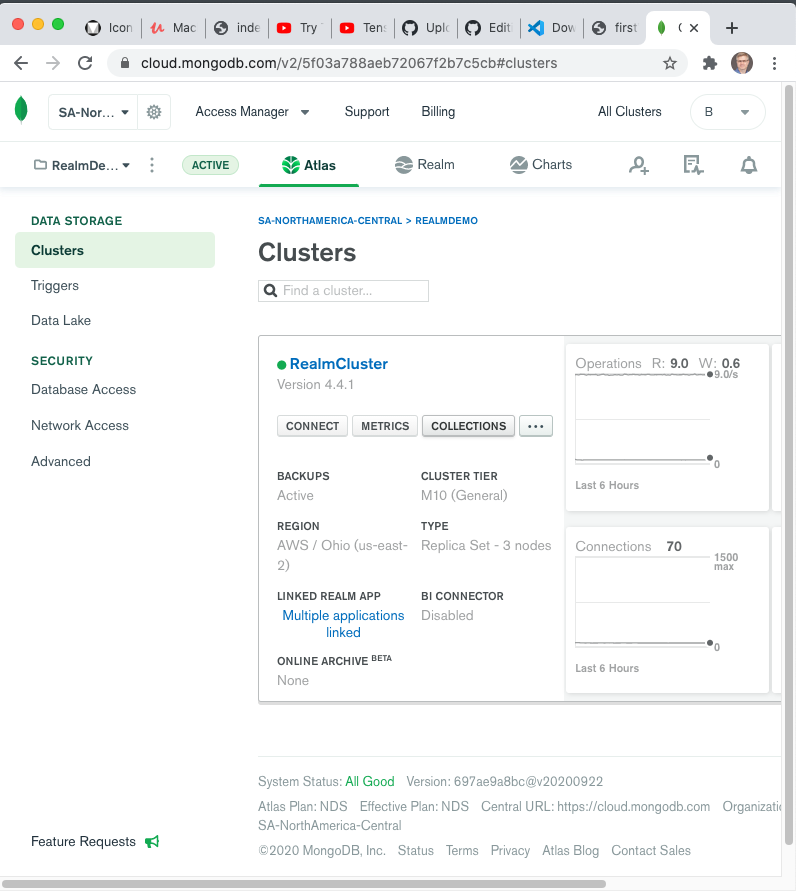Open Chrome three-dot menu
Screen dimensions: 796x891
[774, 63]
